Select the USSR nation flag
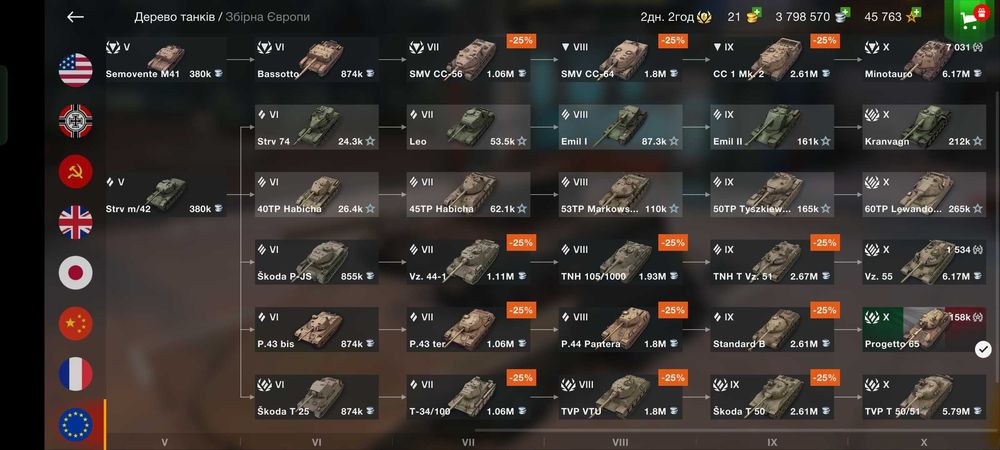The width and height of the screenshot is (1000, 450). point(75,171)
